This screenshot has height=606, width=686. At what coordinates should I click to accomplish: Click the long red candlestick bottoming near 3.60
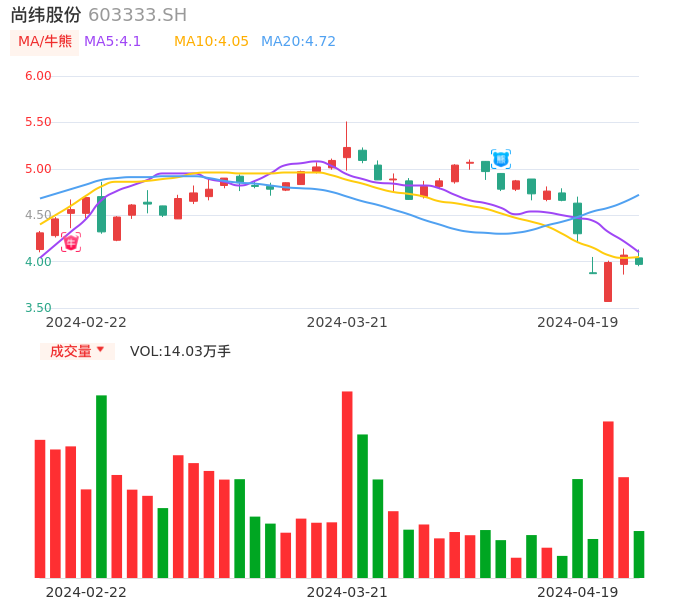click(608, 281)
